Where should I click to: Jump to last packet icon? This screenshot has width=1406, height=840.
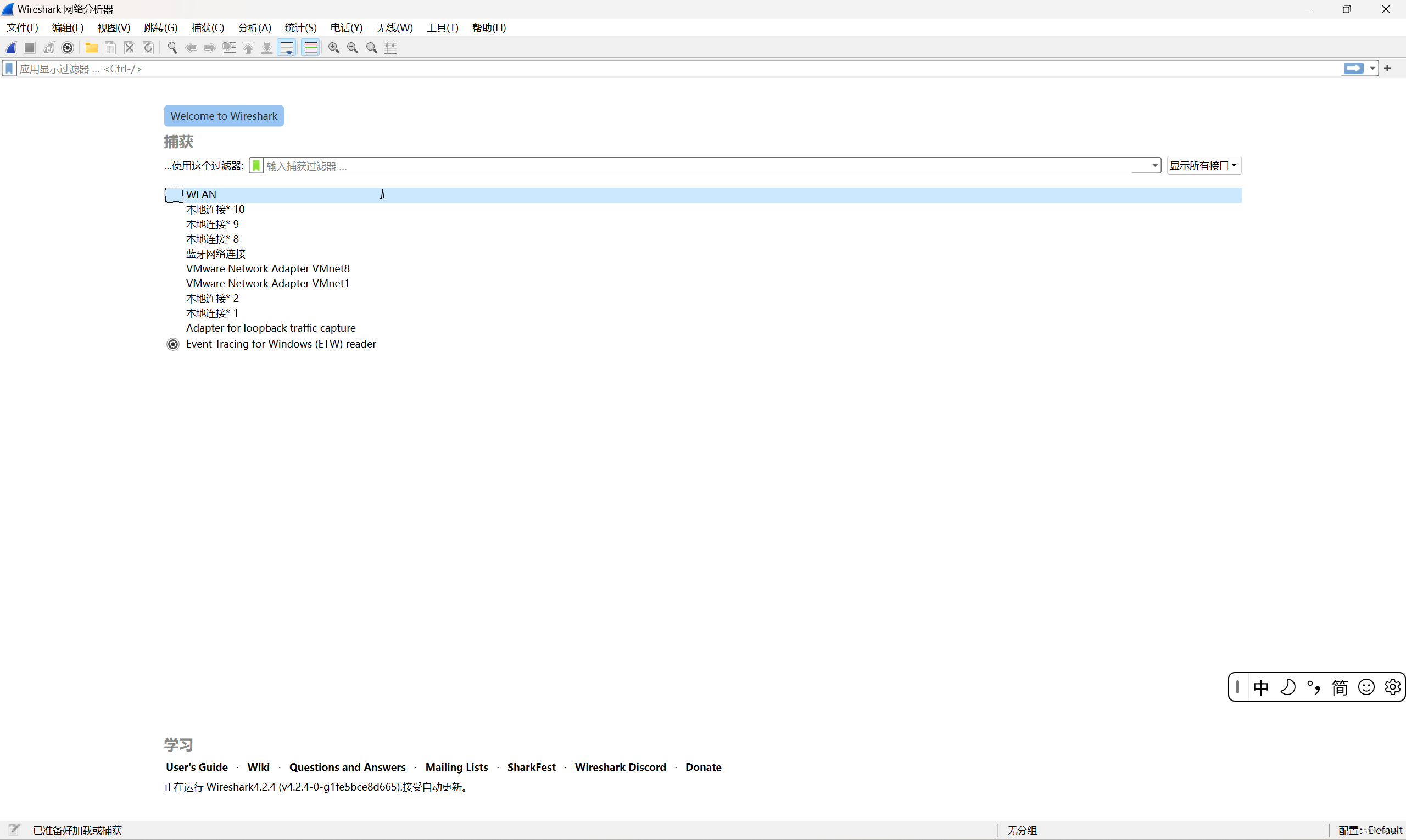[267, 48]
